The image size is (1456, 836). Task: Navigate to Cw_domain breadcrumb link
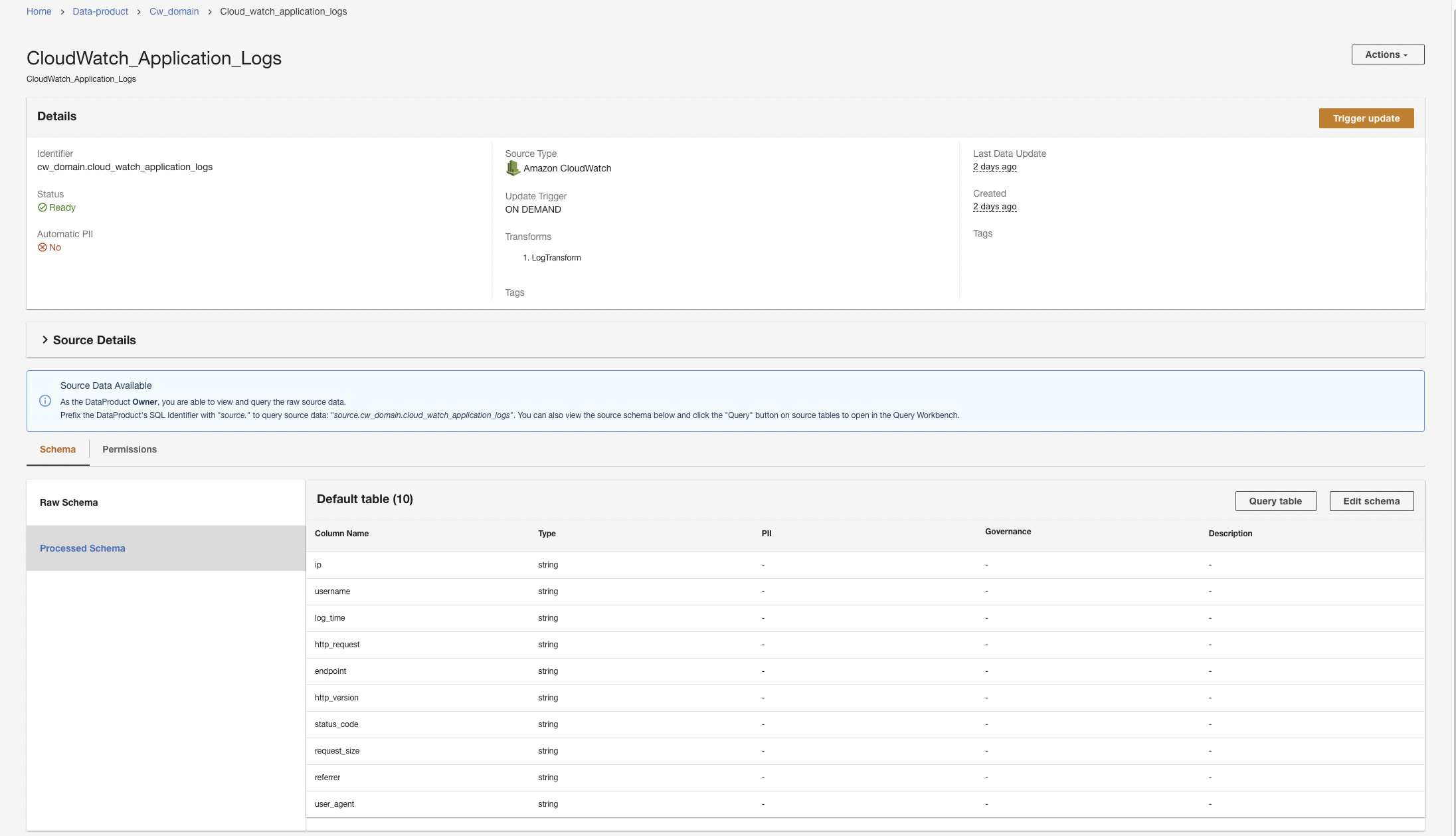pyautogui.click(x=174, y=11)
